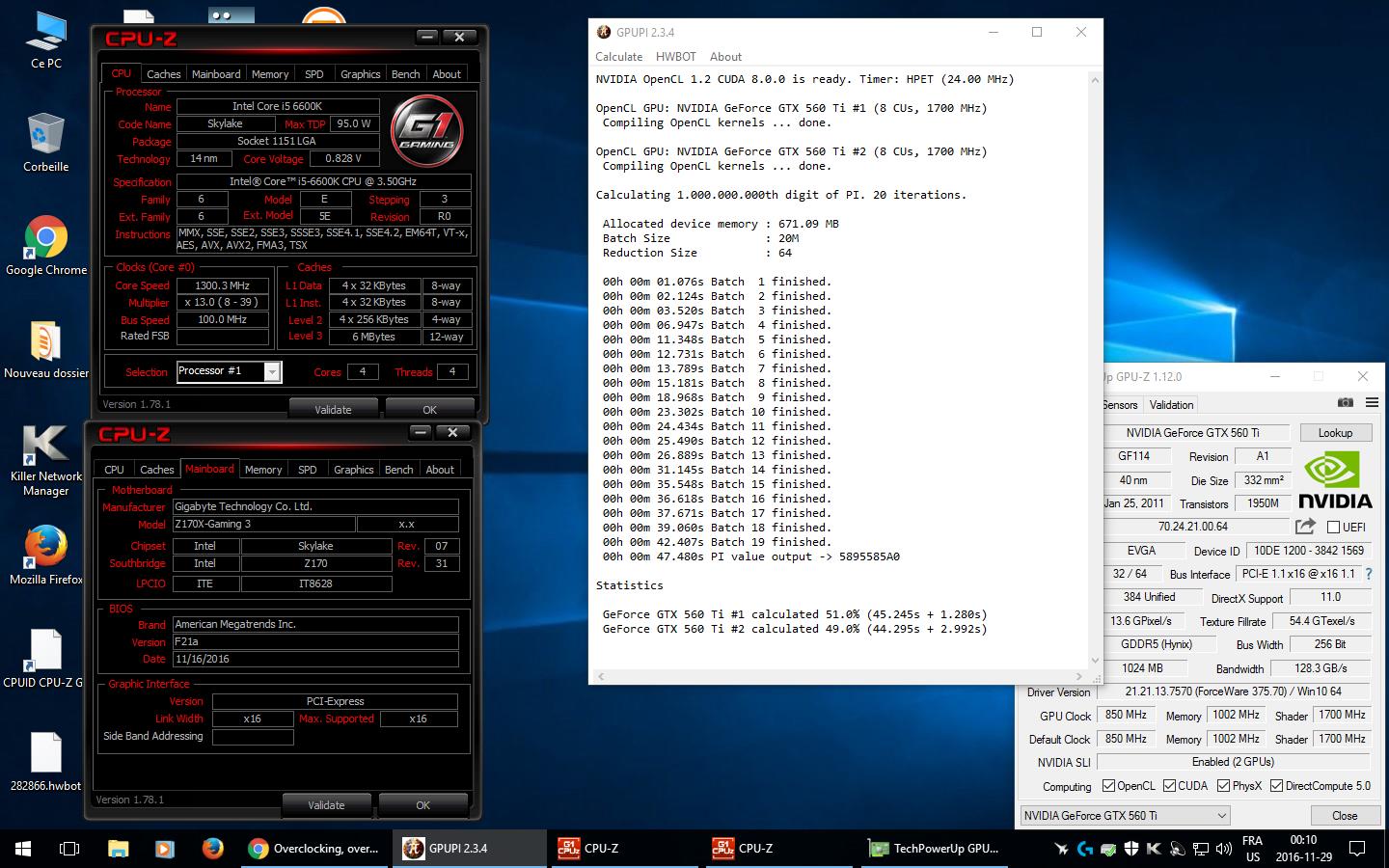Open the media player taskbar icon
Viewport: 1389px width, 868px height.
point(164,849)
